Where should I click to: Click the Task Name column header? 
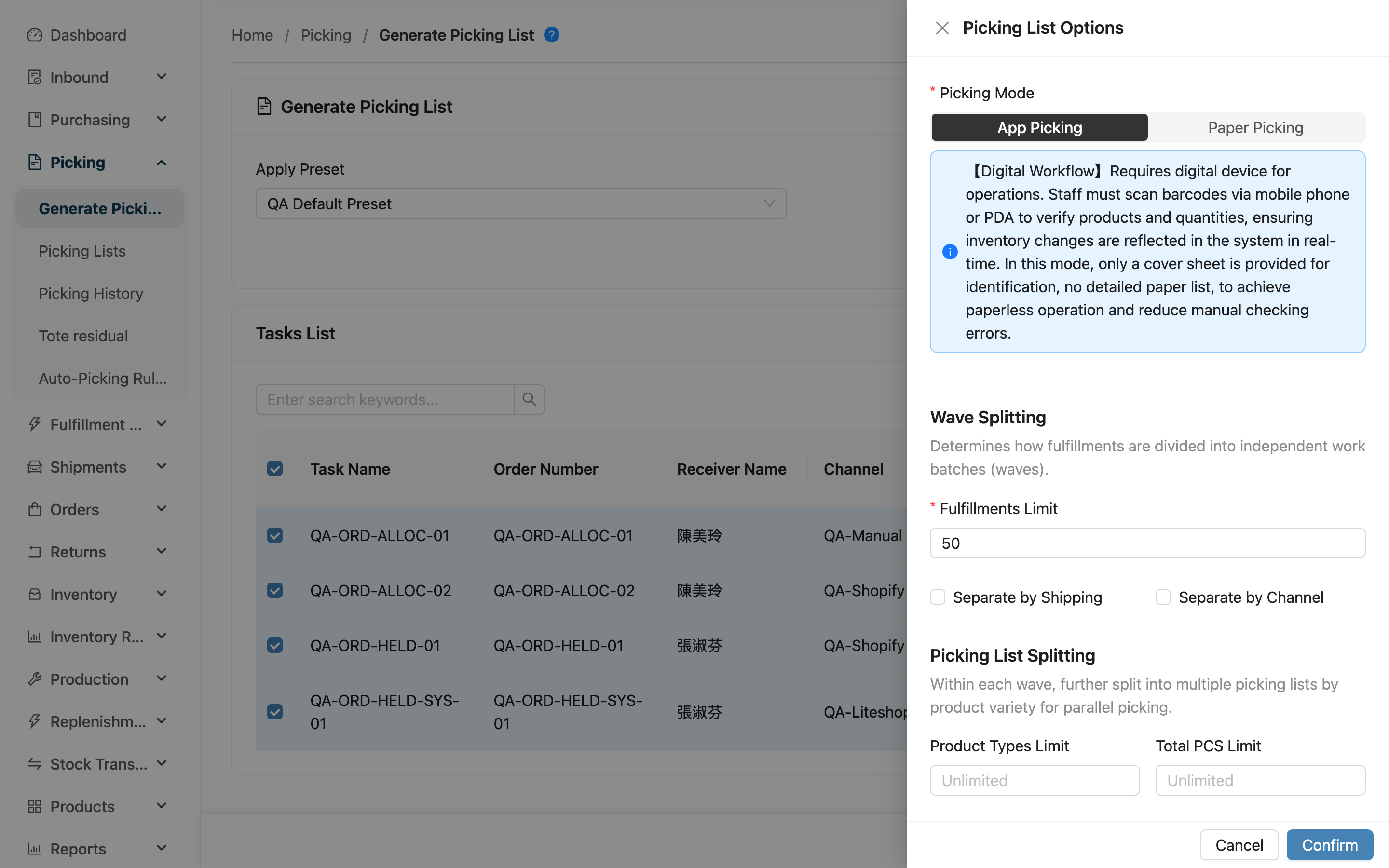click(350, 469)
